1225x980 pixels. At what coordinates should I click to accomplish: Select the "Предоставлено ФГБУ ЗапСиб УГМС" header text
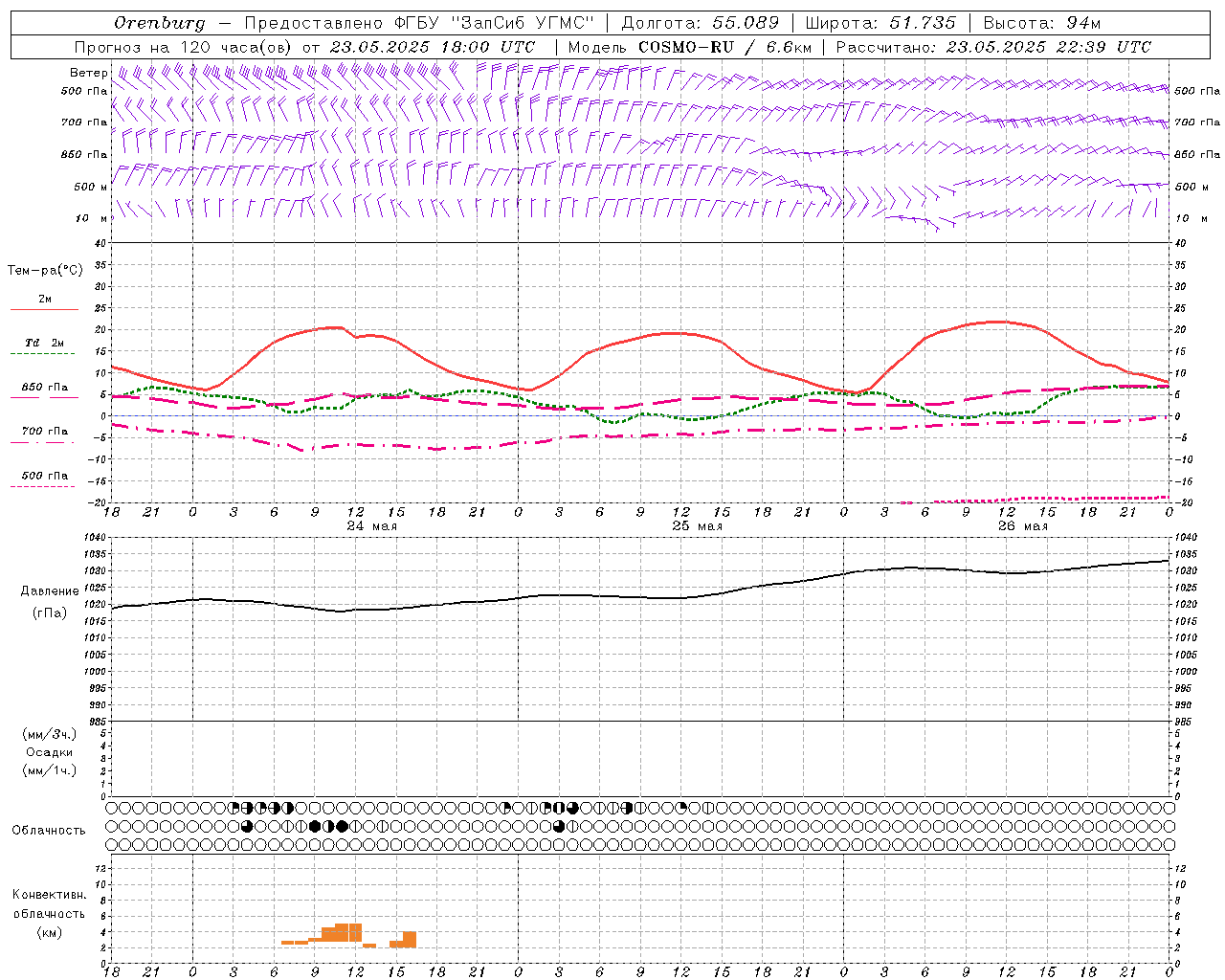[x=419, y=23]
